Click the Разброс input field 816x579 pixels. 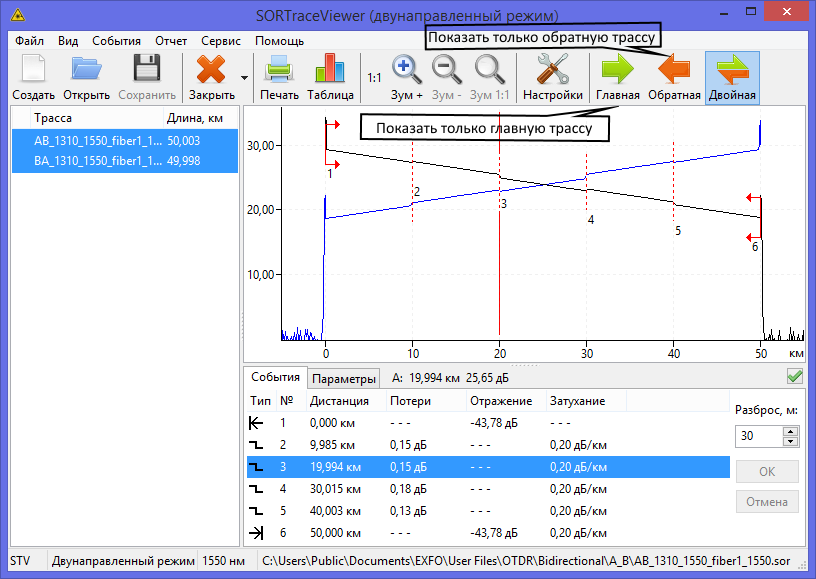pyautogui.click(x=758, y=436)
